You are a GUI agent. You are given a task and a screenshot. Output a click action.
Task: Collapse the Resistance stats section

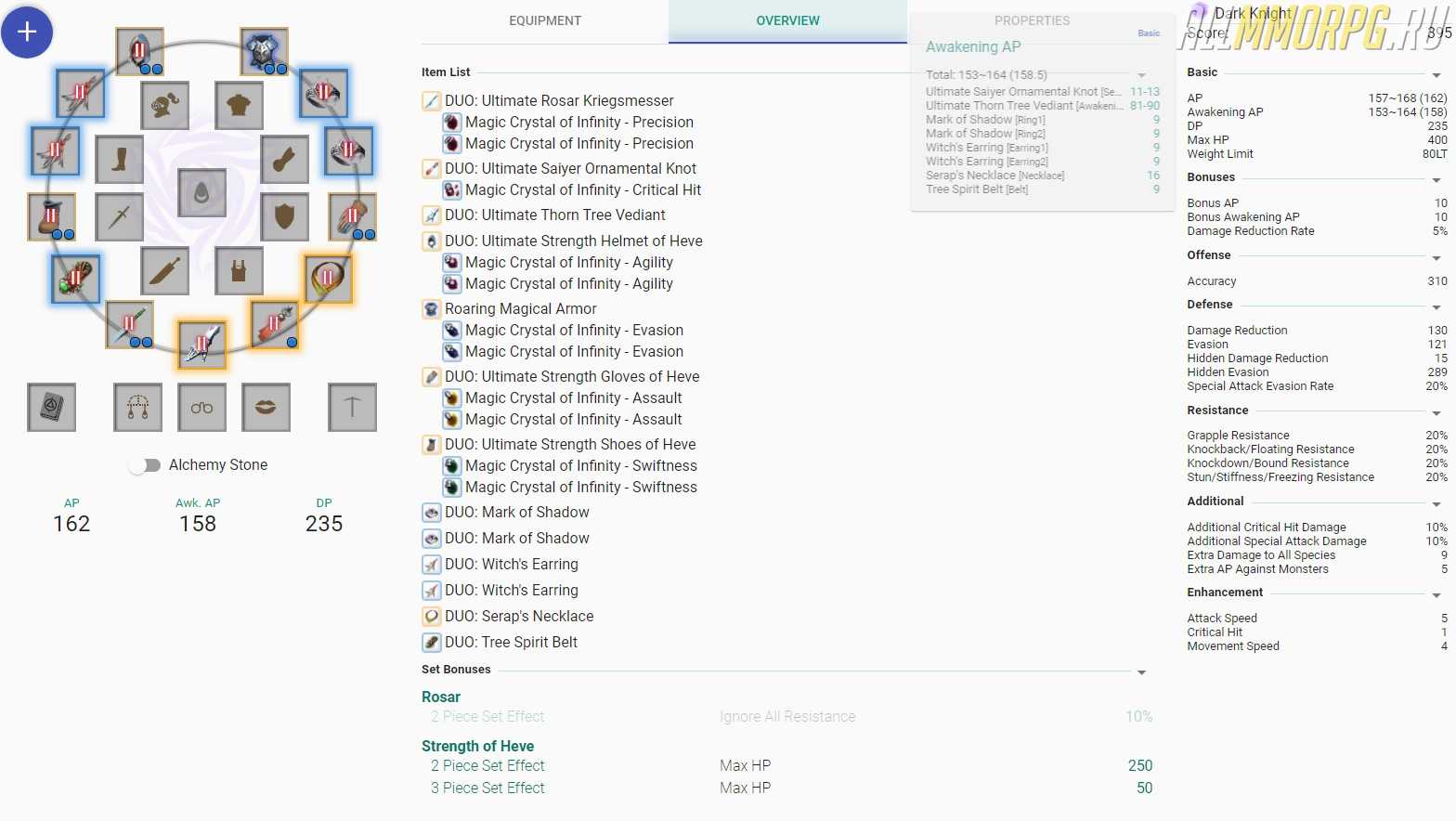coord(1436,413)
